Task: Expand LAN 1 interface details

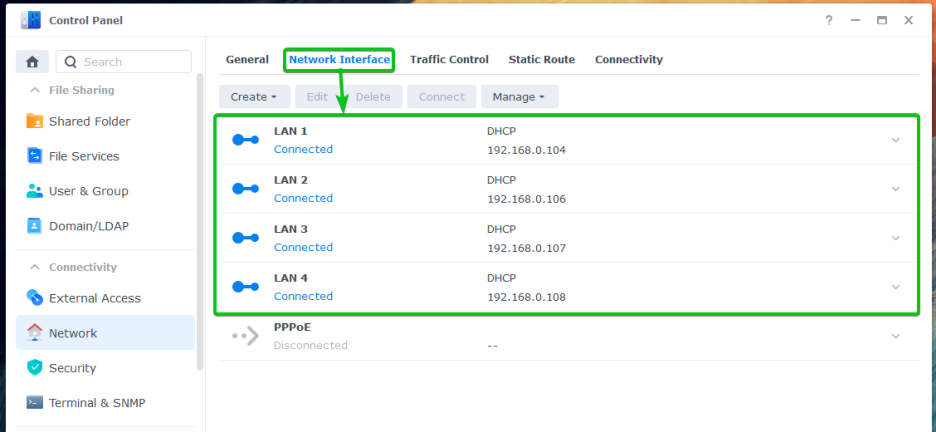Action: [895, 140]
